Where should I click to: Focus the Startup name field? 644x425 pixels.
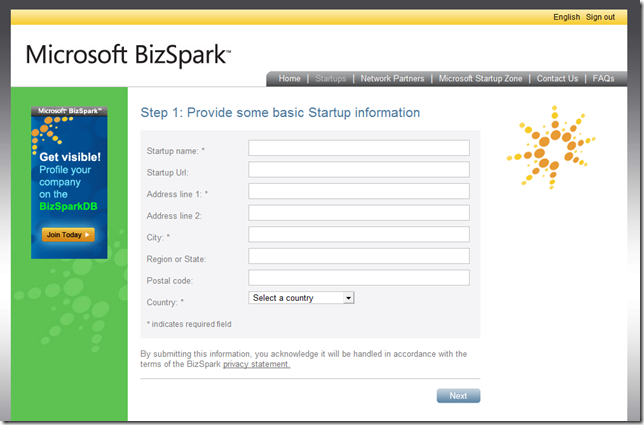[x=359, y=148]
